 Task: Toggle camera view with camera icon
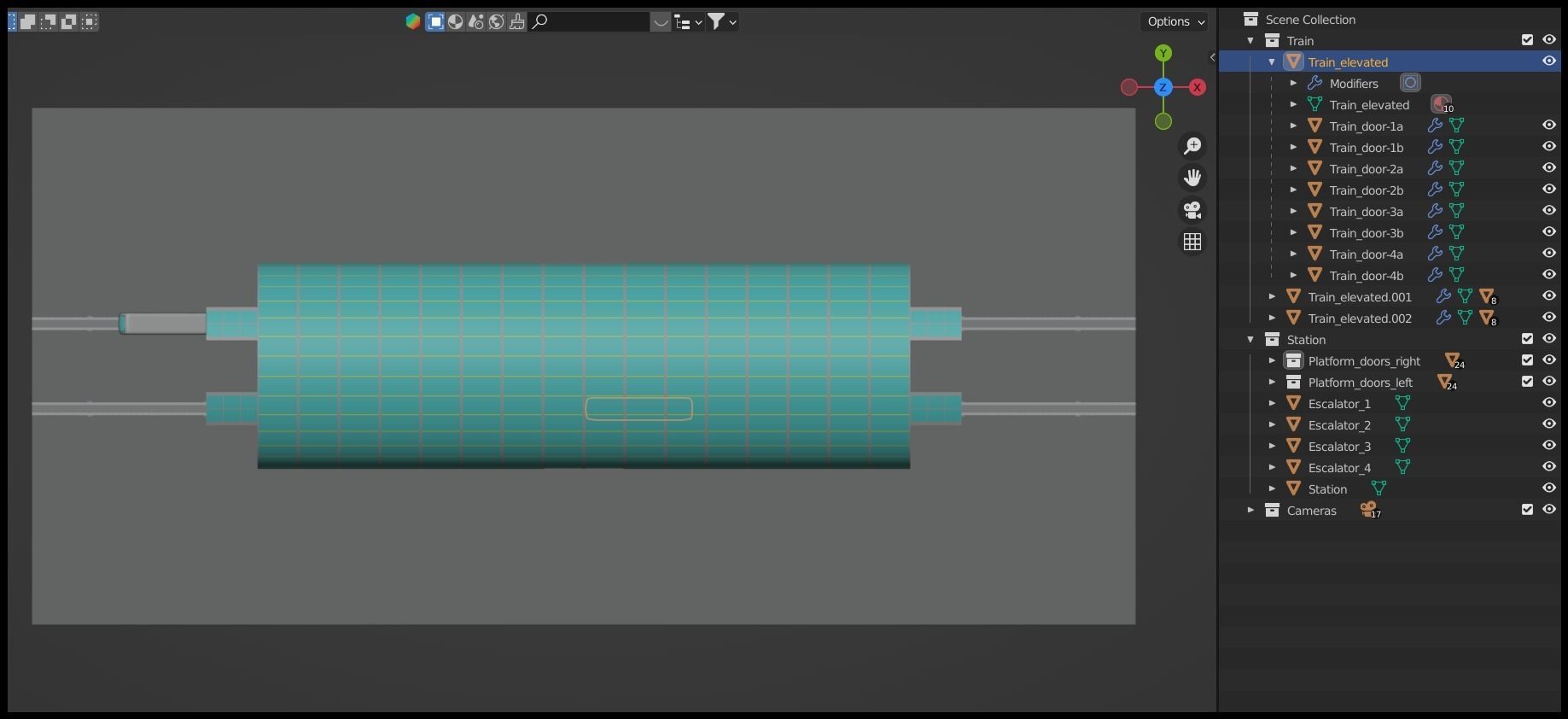[x=1192, y=210]
